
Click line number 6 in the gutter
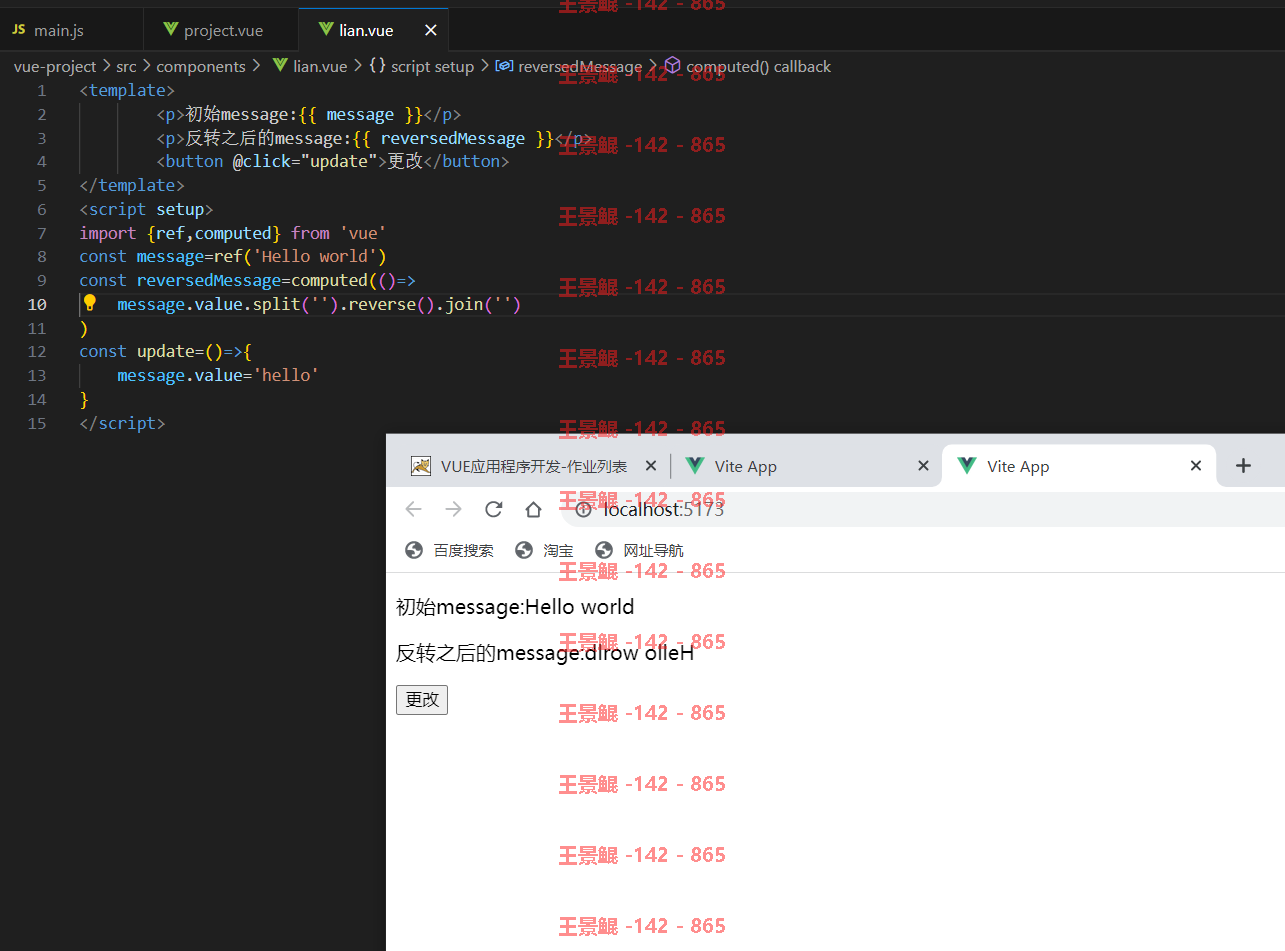point(41,209)
